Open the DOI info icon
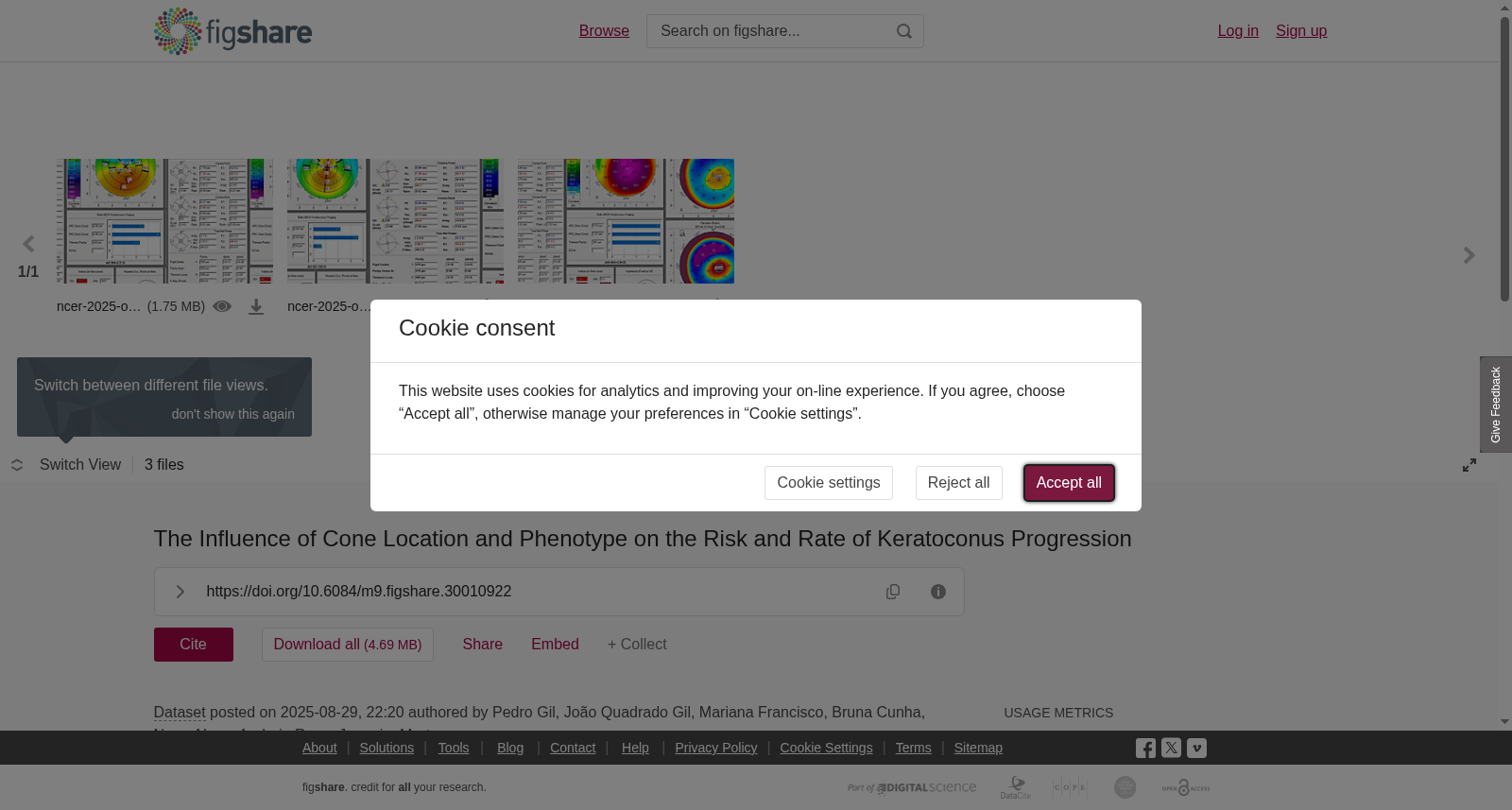 [x=938, y=592]
